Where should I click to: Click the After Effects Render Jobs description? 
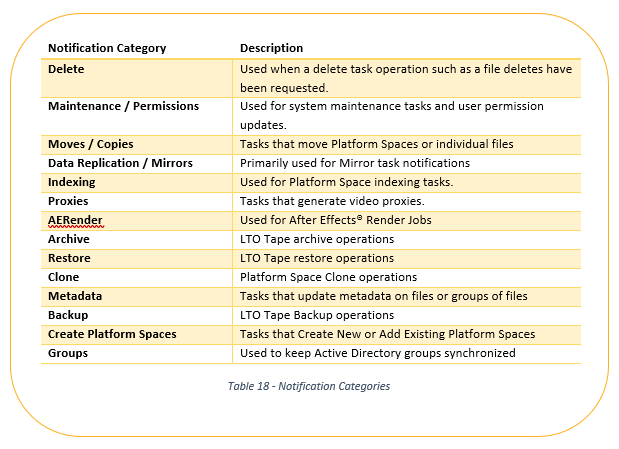(336, 220)
